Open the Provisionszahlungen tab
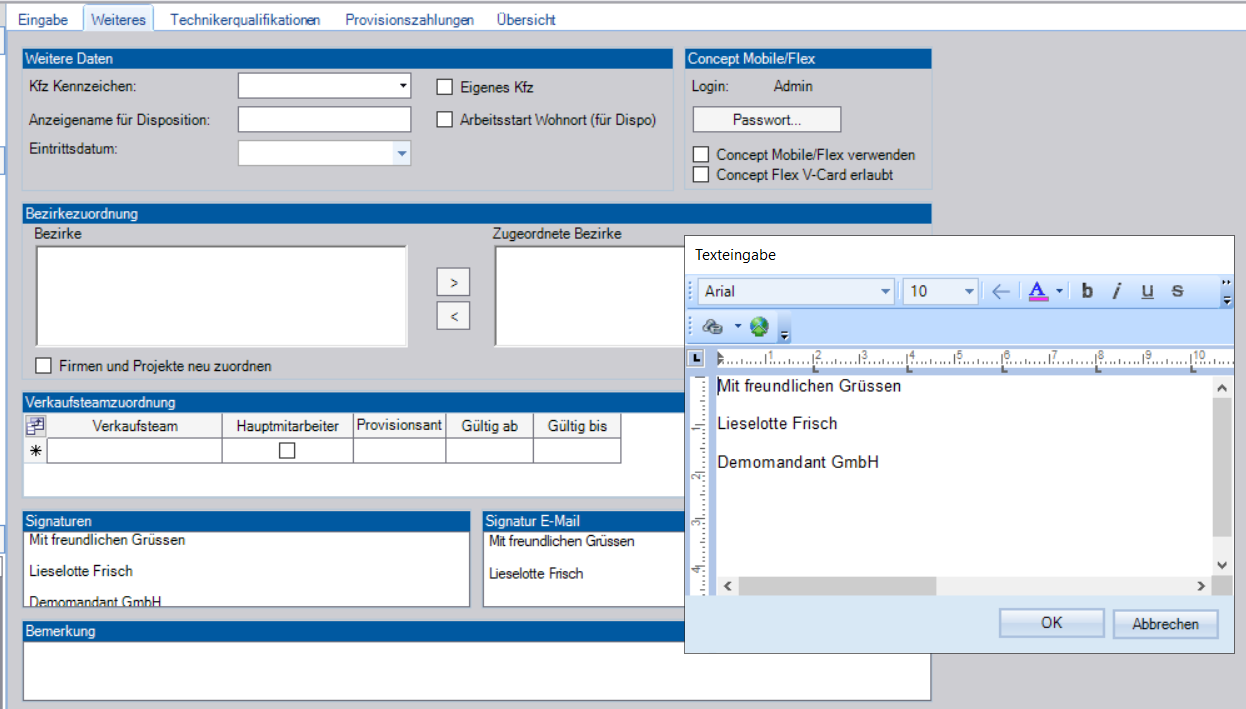The image size is (1246, 709). click(409, 19)
